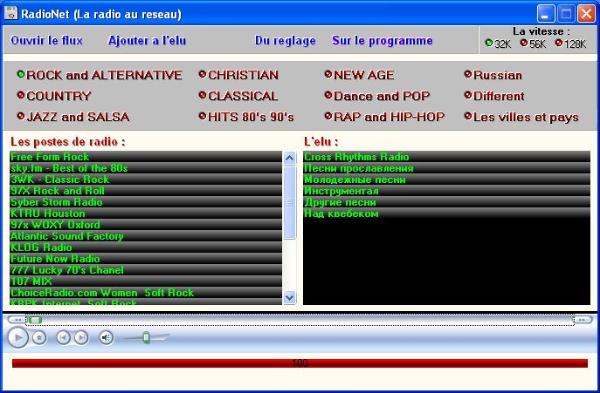The width and height of the screenshot is (600, 393).
Task: Close the RadioNet window
Action: [x=586, y=14]
